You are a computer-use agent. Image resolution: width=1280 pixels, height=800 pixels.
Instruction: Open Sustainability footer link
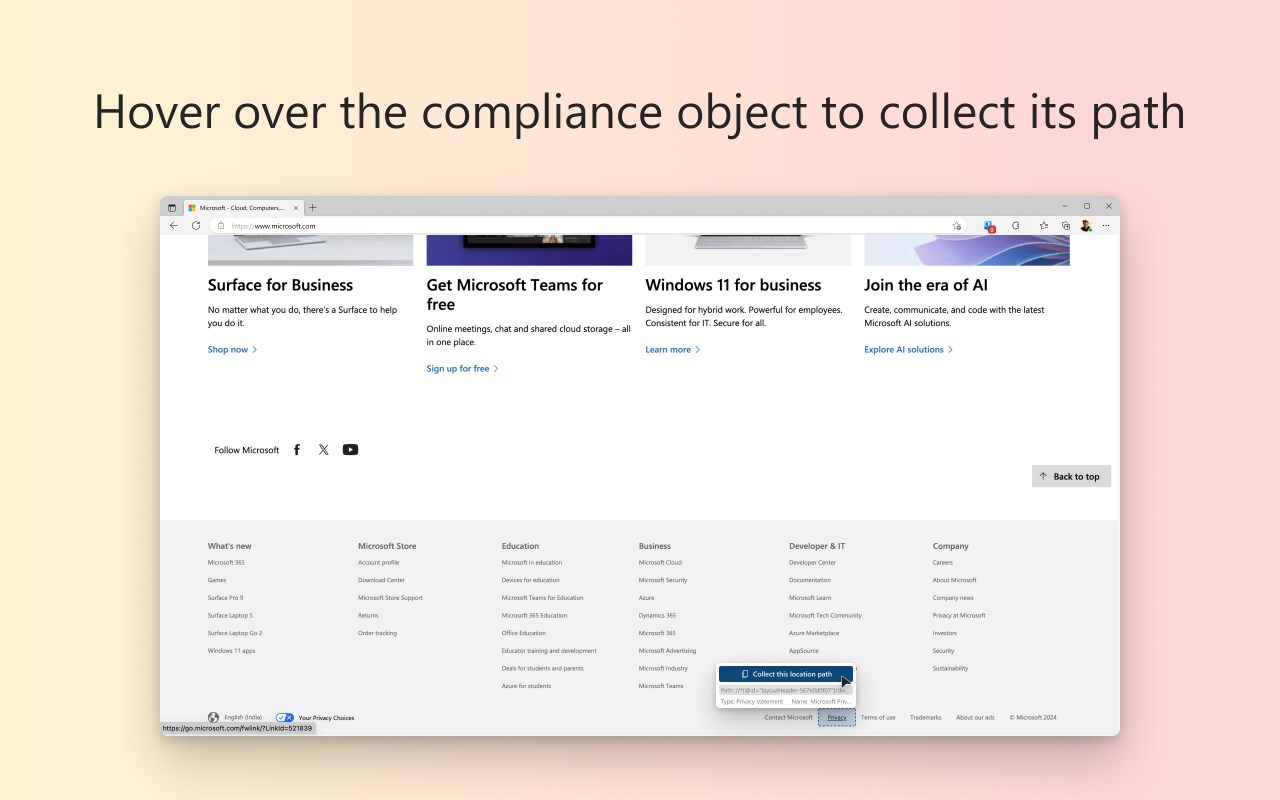tap(950, 668)
